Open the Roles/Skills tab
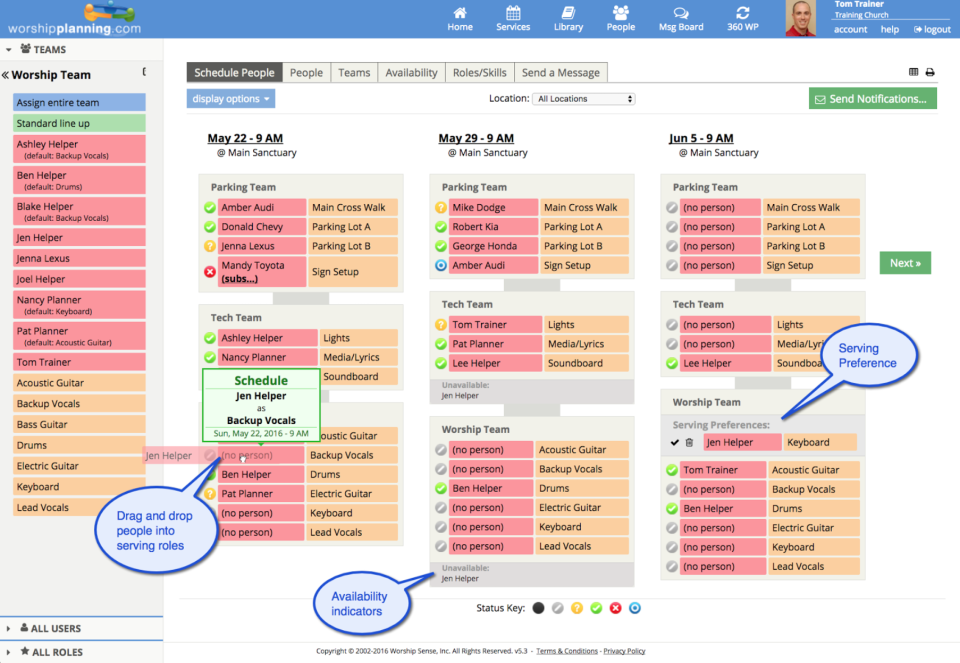 (x=479, y=72)
